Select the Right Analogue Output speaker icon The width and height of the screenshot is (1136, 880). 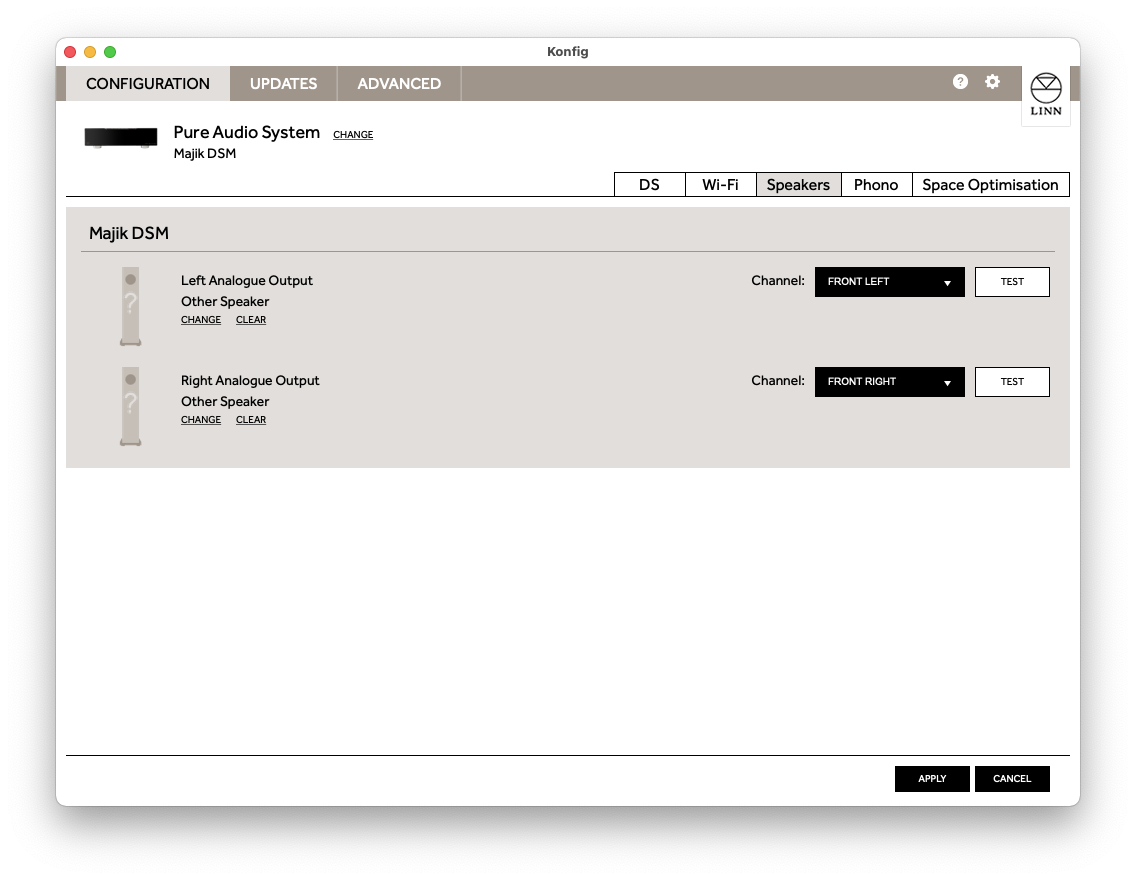pyautogui.click(x=130, y=406)
